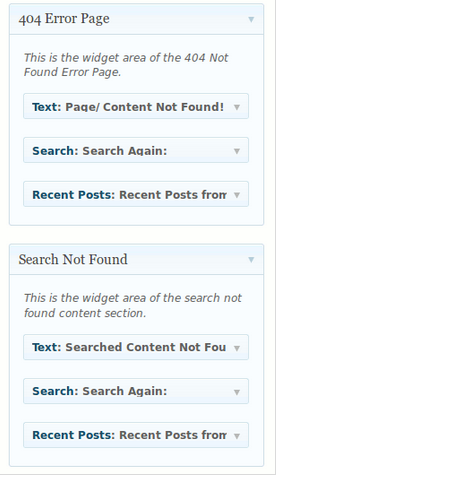
Task: Click the 404 Error Page heading title
Action: (x=64, y=19)
